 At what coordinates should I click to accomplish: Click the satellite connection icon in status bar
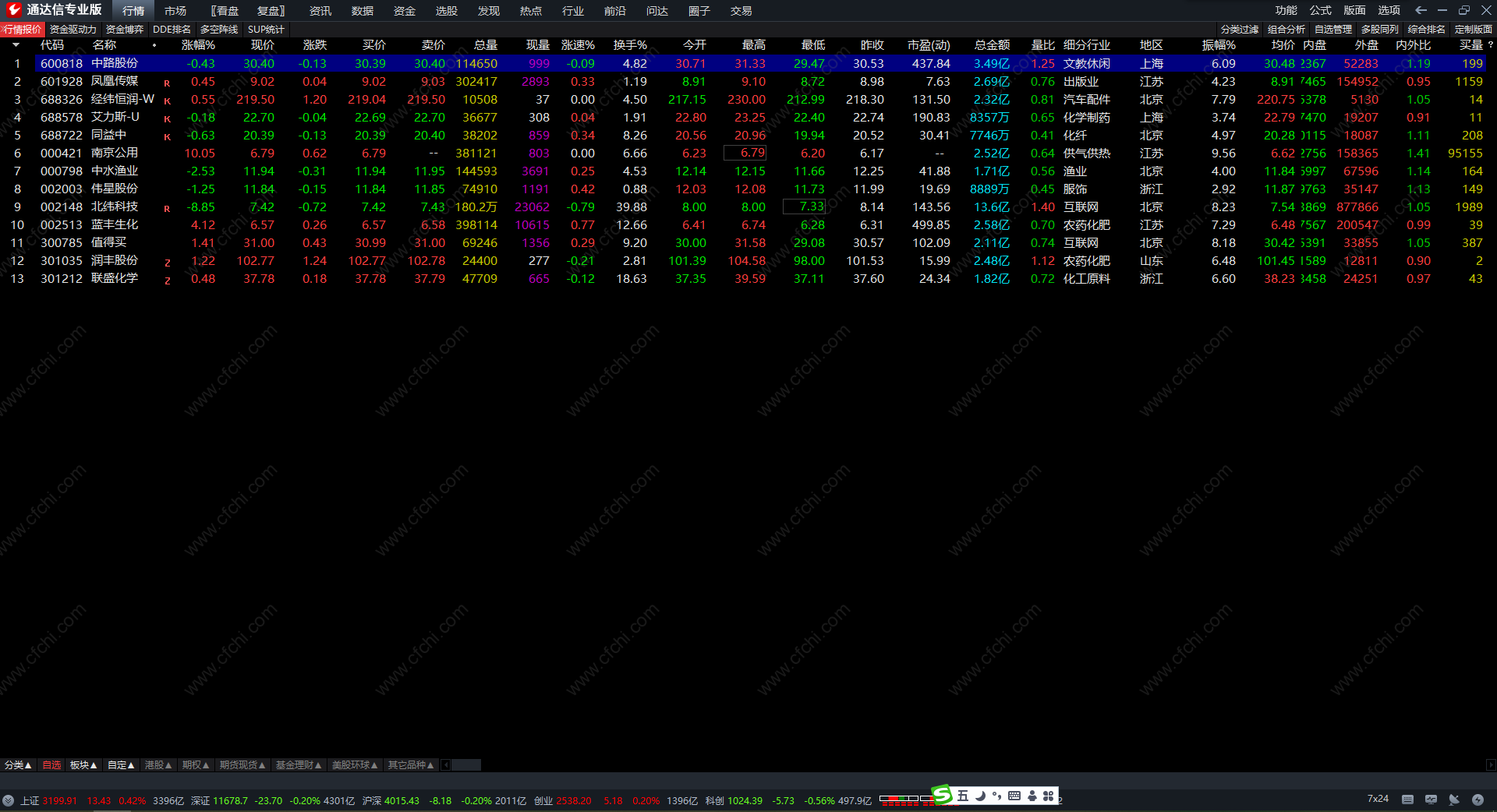(x=1454, y=800)
